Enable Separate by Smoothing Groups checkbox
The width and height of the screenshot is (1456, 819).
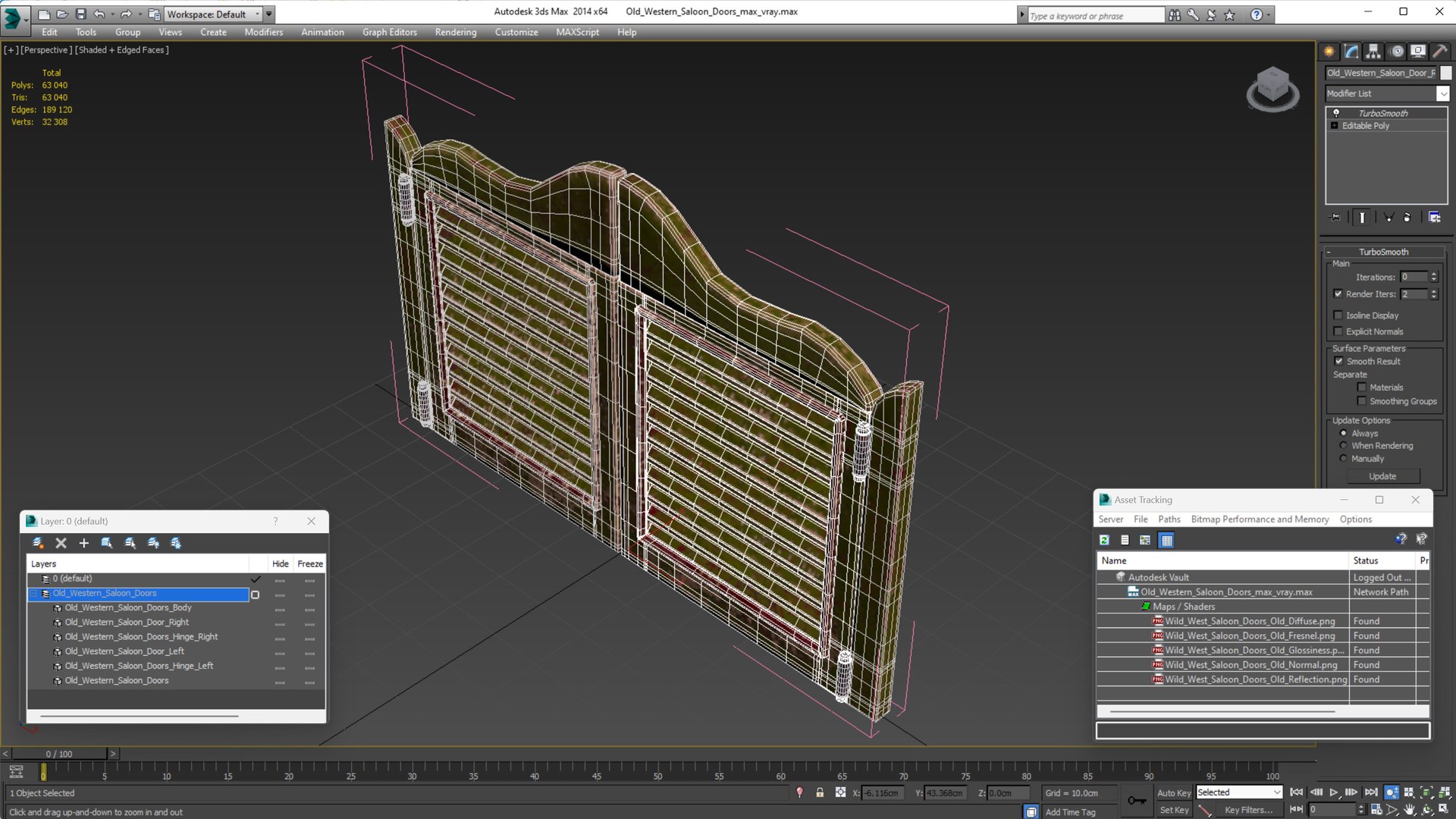tap(1361, 401)
